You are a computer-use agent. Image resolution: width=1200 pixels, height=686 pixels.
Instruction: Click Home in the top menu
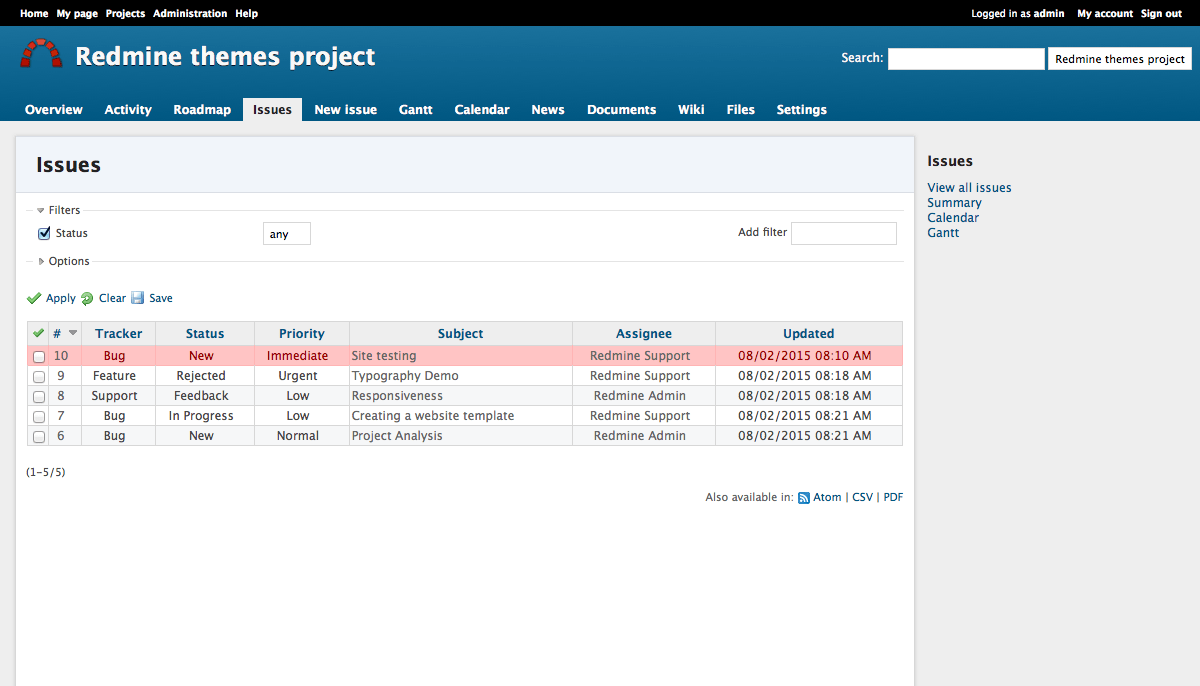tap(34, 13)
